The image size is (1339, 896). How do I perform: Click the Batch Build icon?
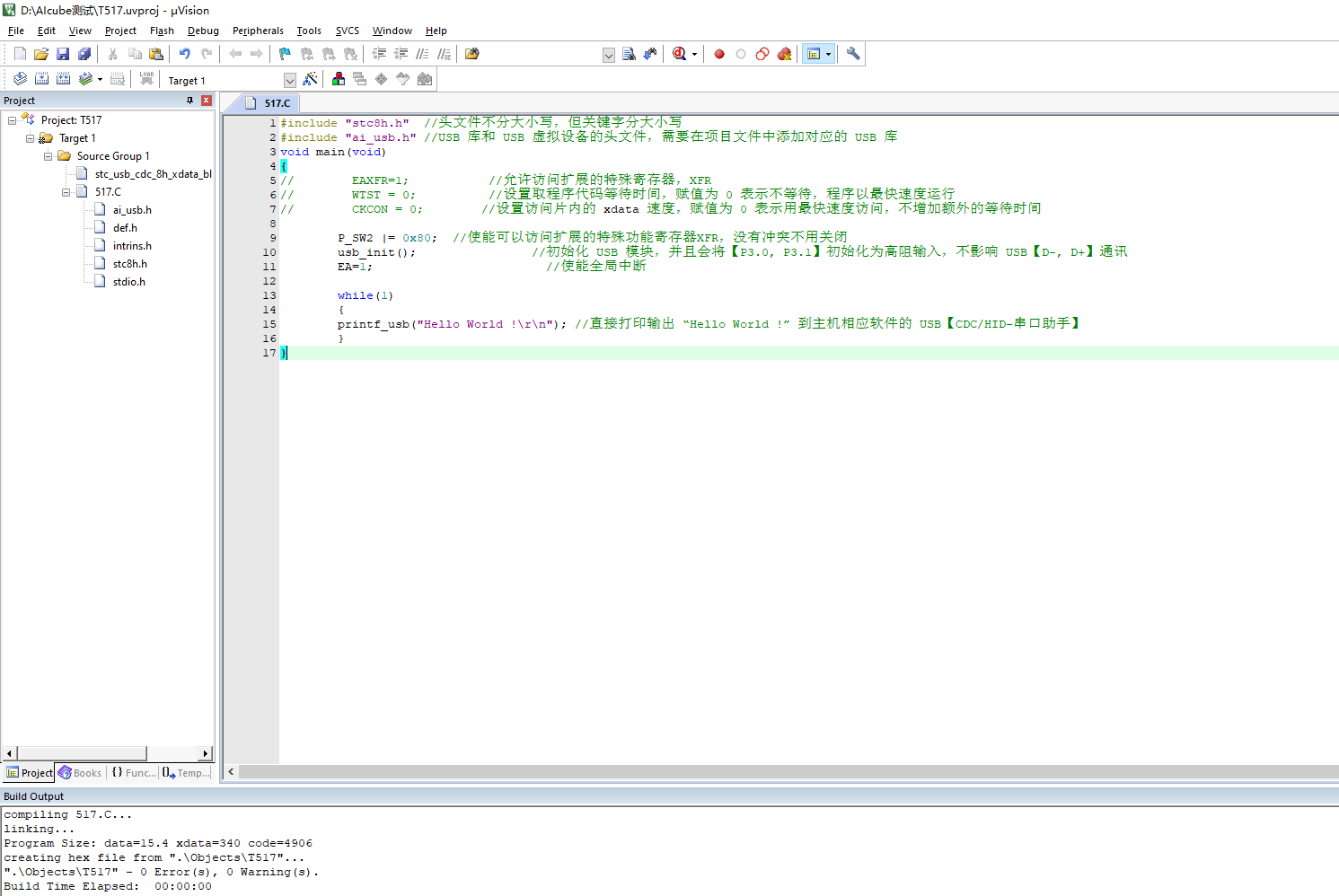[x=85, y=79]
